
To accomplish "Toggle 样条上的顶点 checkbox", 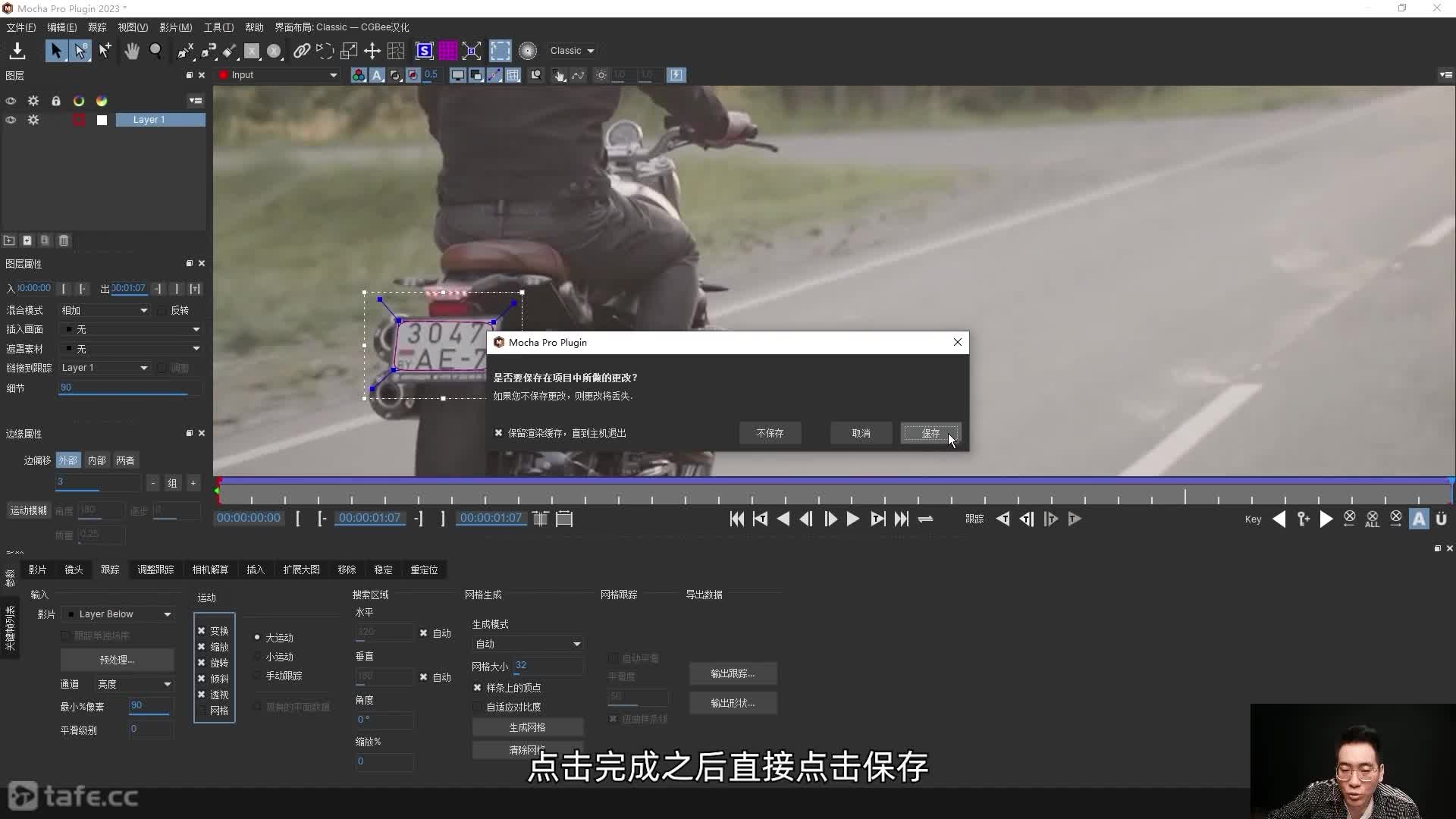I will pyautogui.click(x=477, y=688).
